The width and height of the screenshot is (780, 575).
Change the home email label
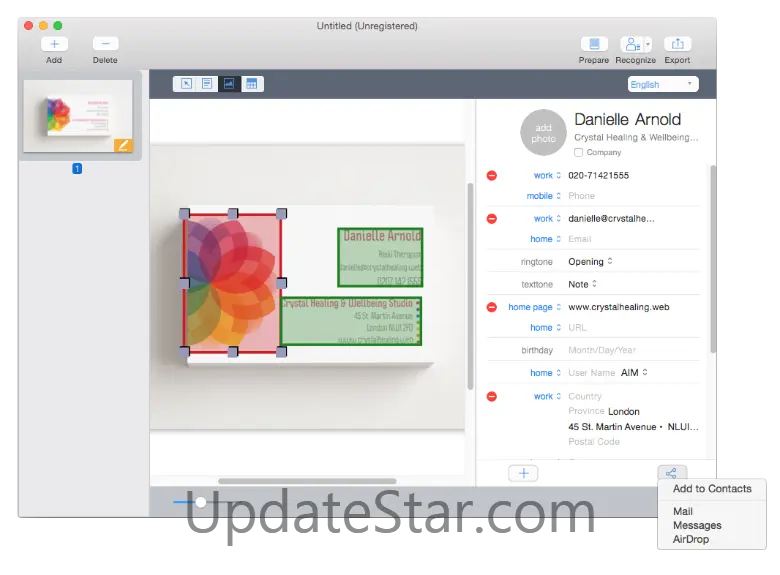[x=546, y=239]
